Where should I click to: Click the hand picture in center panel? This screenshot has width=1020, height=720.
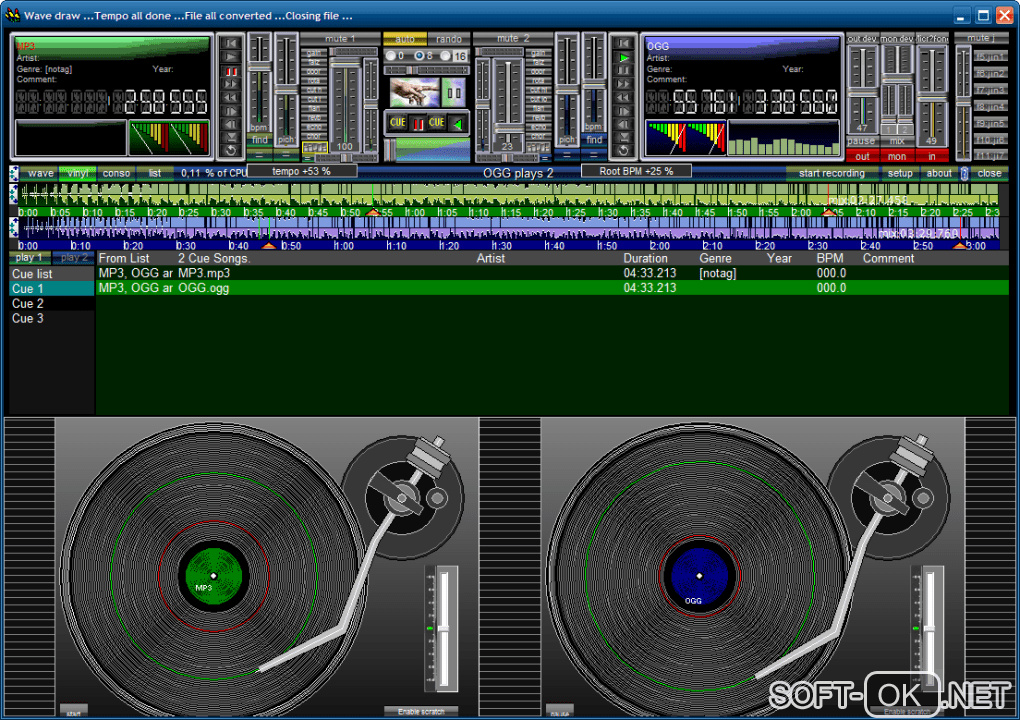[414, 92]
